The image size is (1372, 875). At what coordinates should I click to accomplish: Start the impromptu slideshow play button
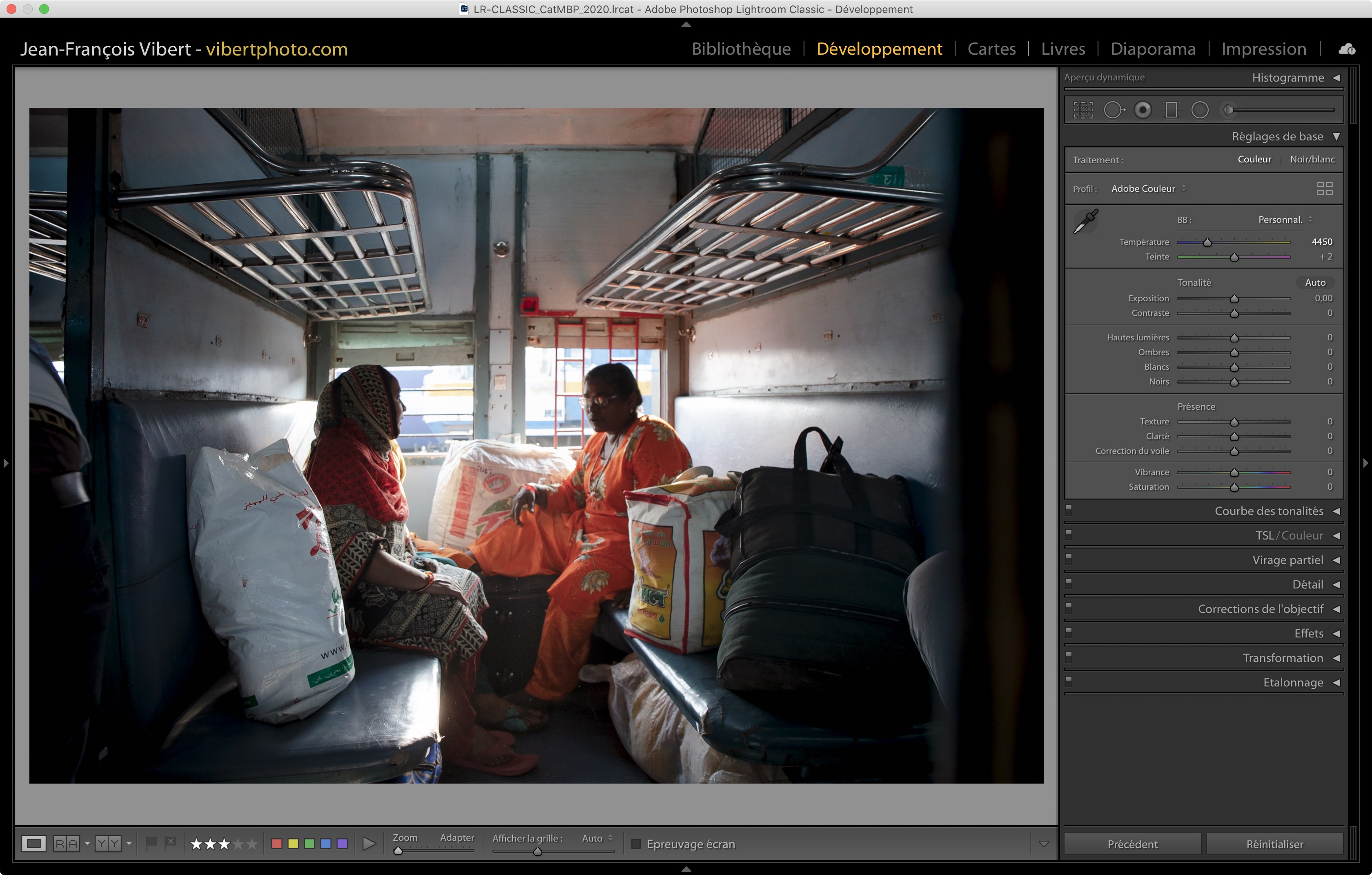tap(369, 843)
